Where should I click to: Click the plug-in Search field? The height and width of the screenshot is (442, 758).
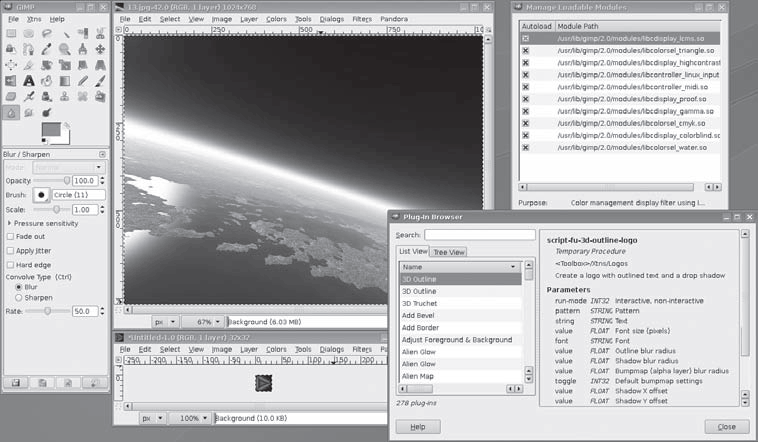click(481, 235)
